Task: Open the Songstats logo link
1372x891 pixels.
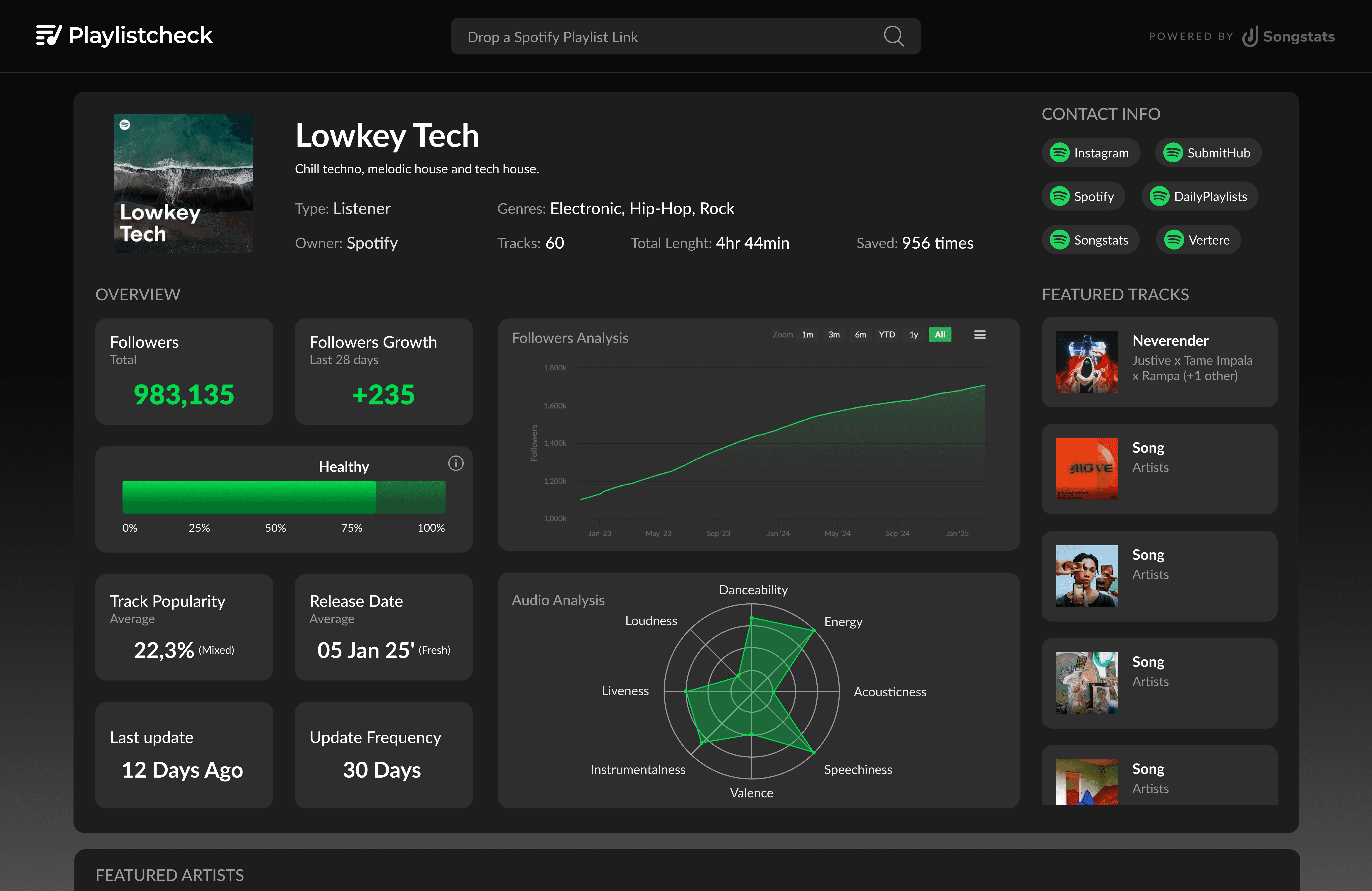Action: [1289, 36]
